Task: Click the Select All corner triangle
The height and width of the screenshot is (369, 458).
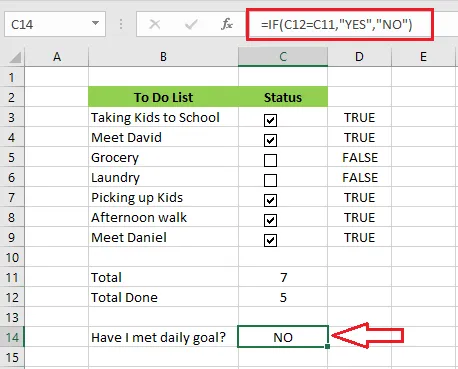Action: coord(15,57)
